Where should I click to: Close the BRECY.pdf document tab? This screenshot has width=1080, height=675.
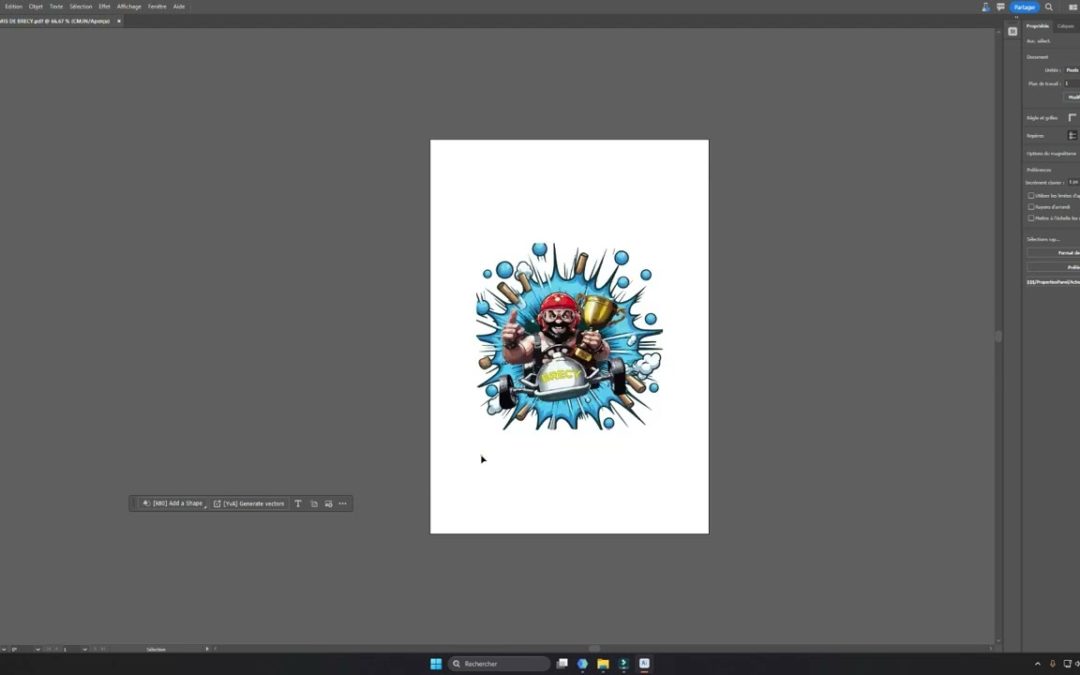coord(118,21)
